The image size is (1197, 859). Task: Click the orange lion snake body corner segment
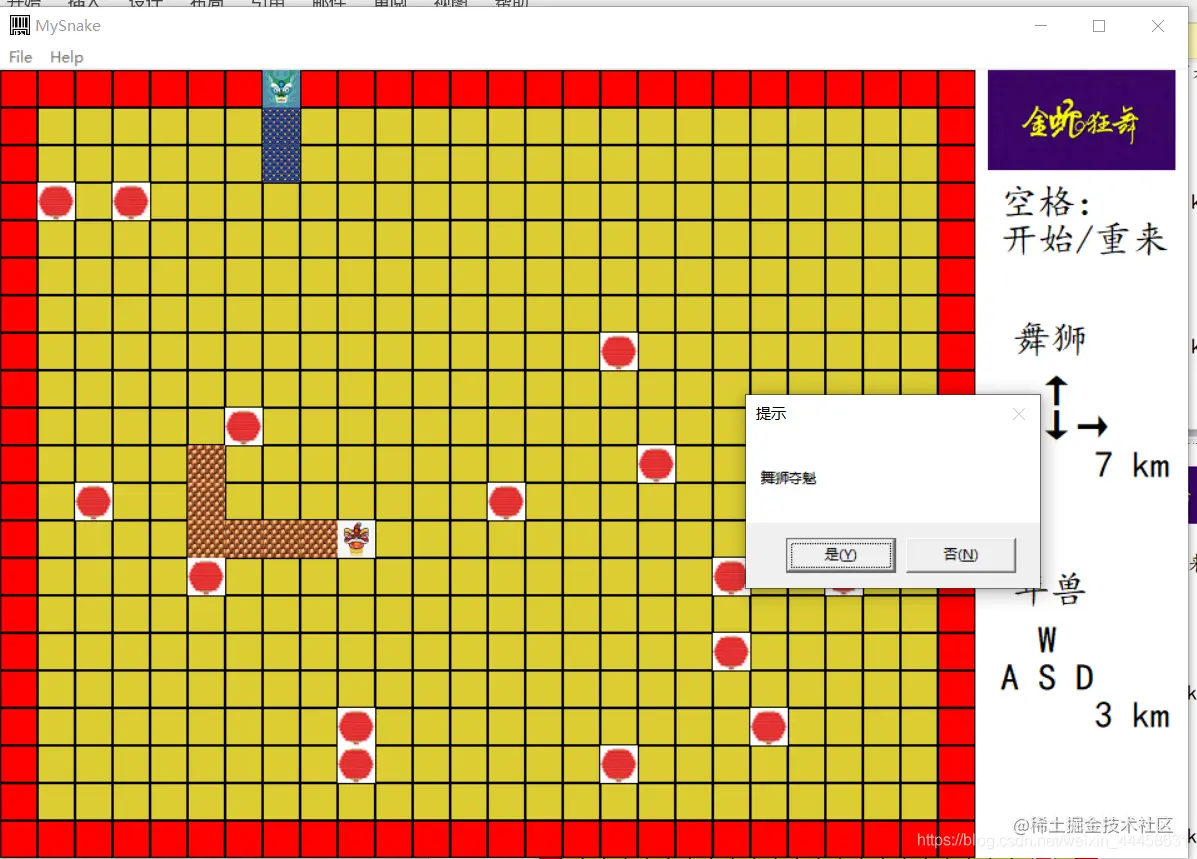pyautogui.click(x=206, y=539)
